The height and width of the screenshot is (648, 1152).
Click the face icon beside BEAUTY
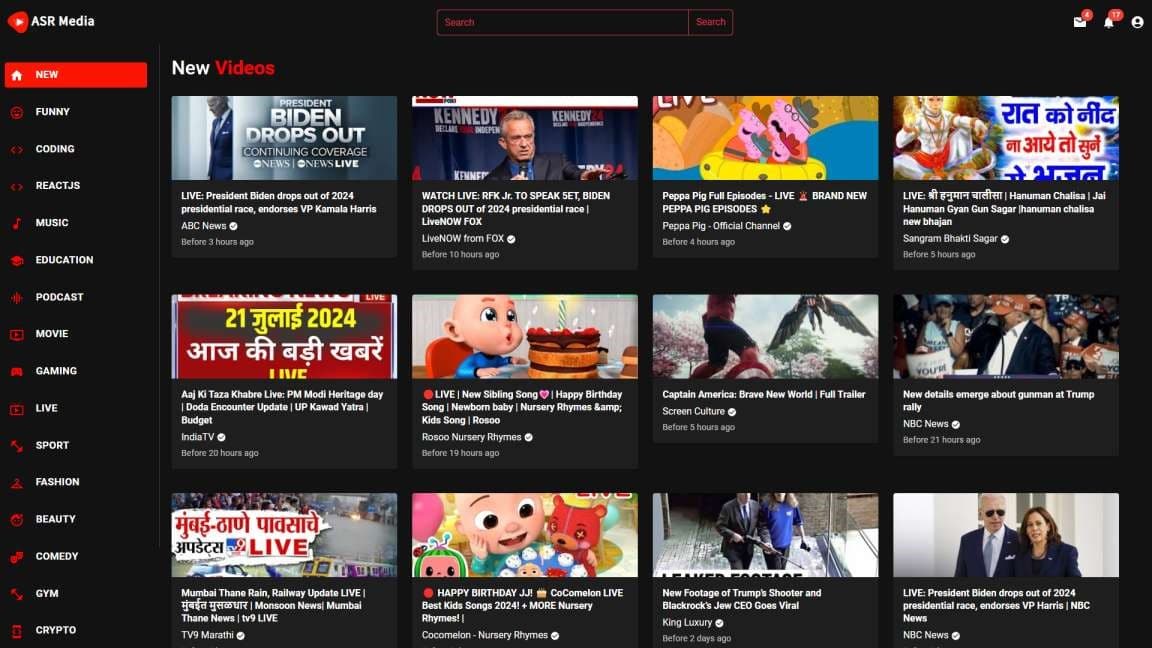tap(17, 519)
